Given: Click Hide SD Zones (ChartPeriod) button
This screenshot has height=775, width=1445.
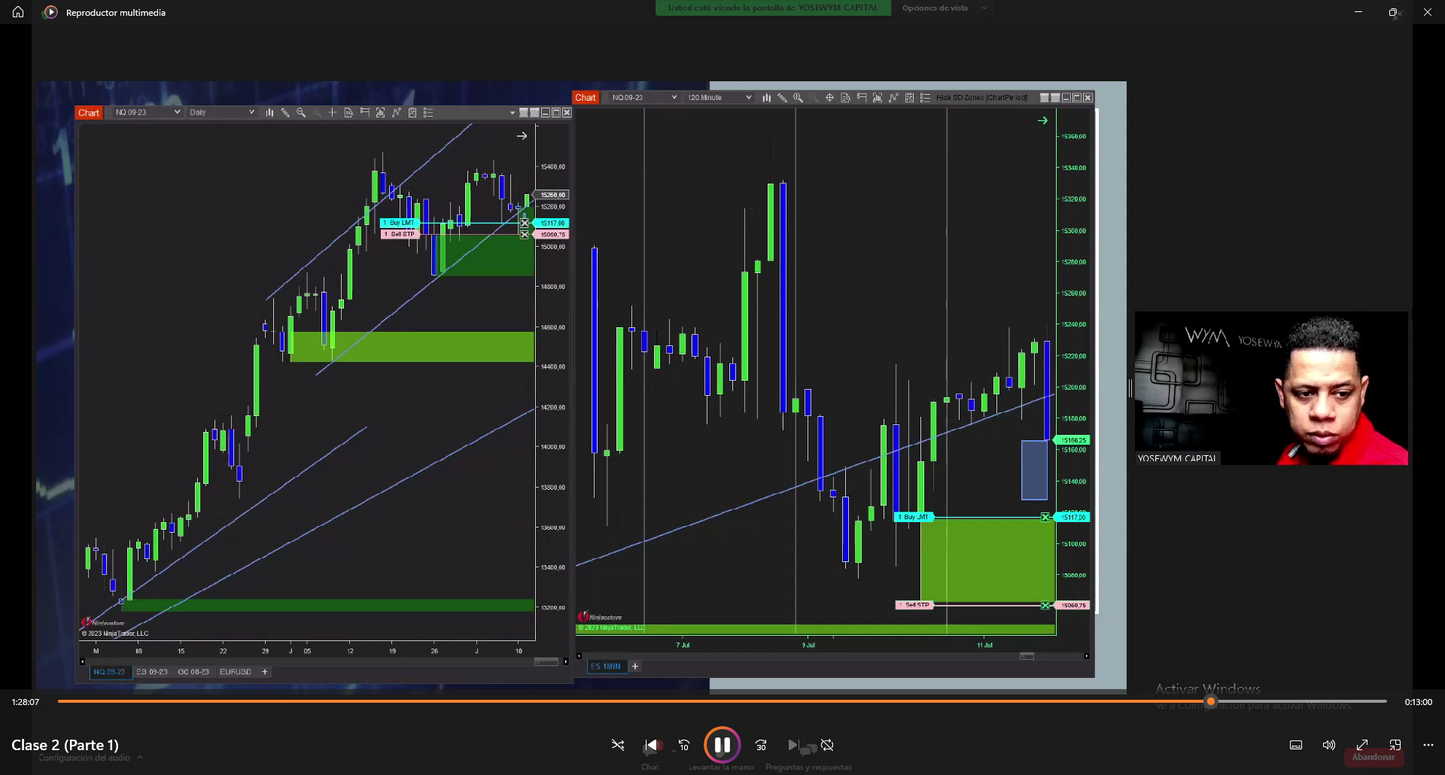Looking at the screenshot, I should pyautogui.click(x=980, y=98).
